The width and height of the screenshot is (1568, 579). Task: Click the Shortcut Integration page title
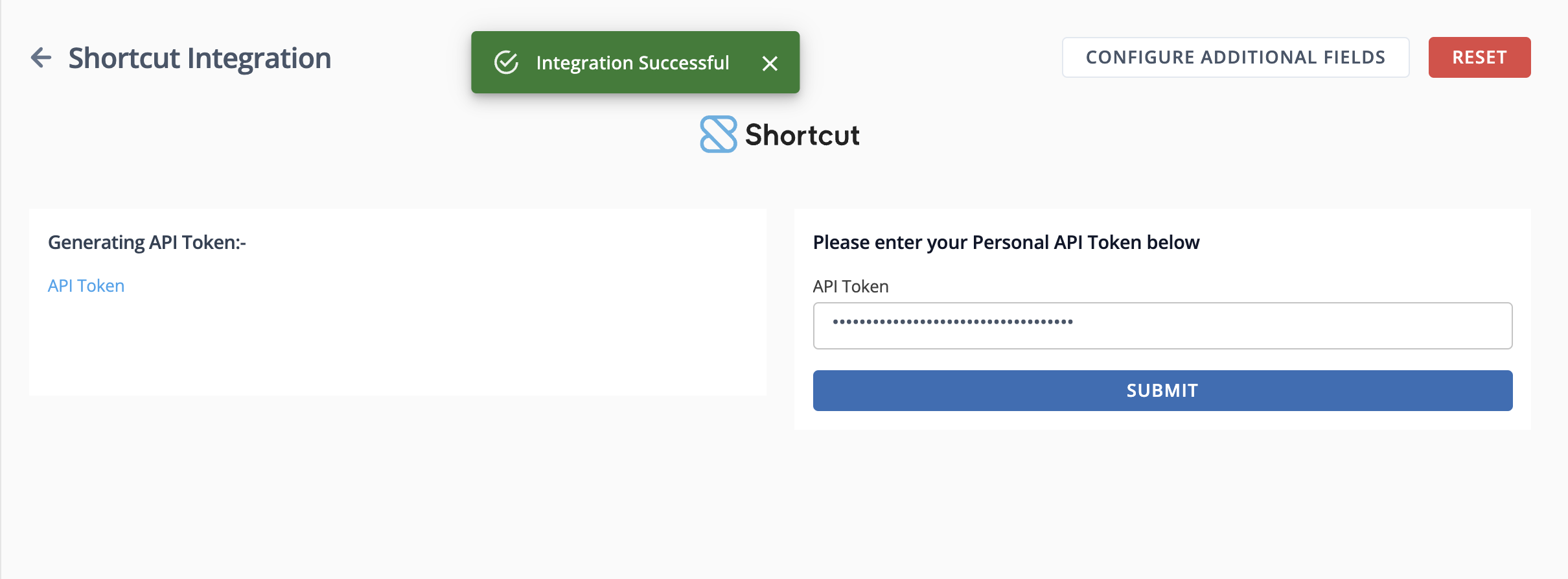(200, 58)
